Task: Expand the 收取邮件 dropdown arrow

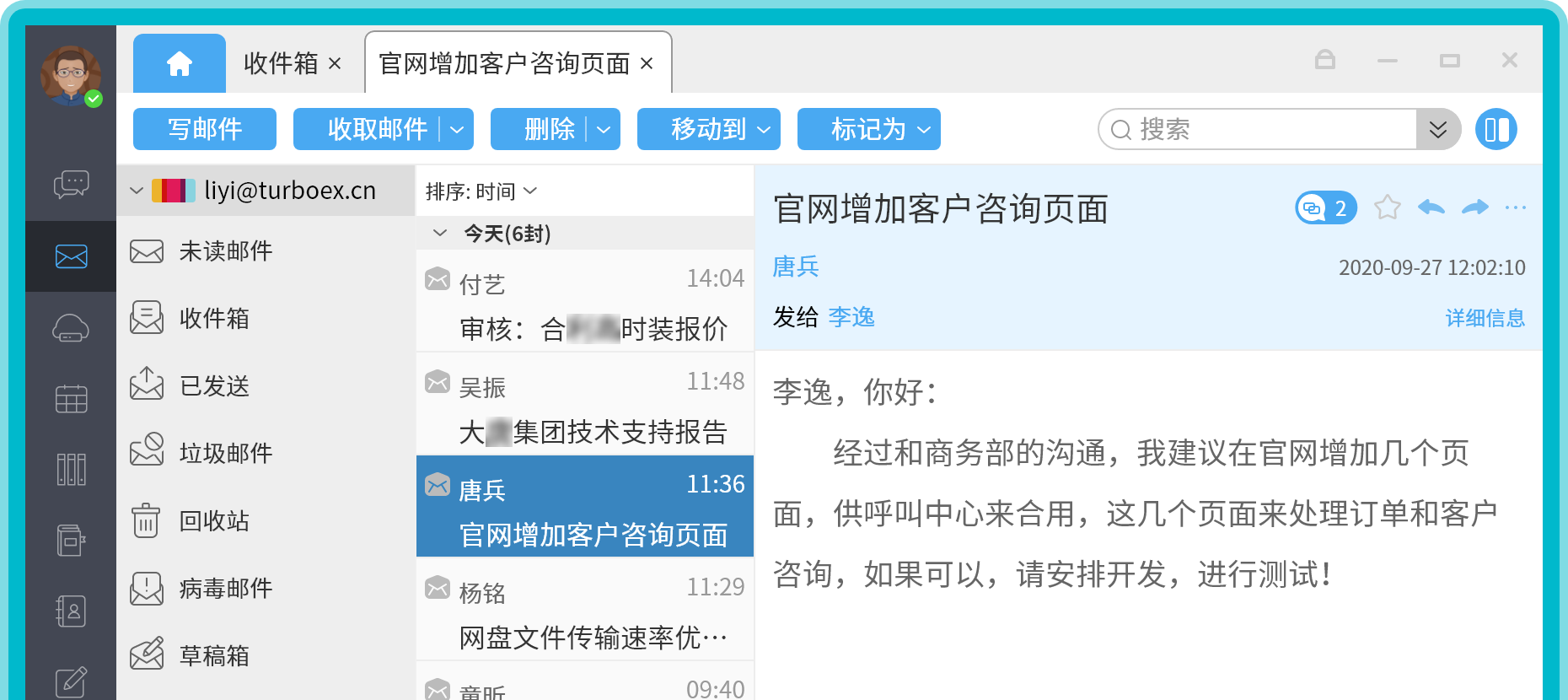Action: point(457,130)
